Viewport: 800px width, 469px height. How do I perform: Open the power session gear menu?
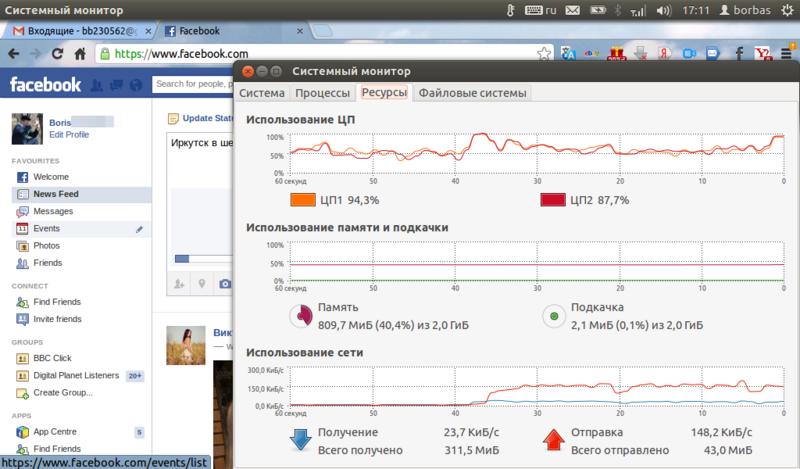pyautogui.click(x=788, y=10)
